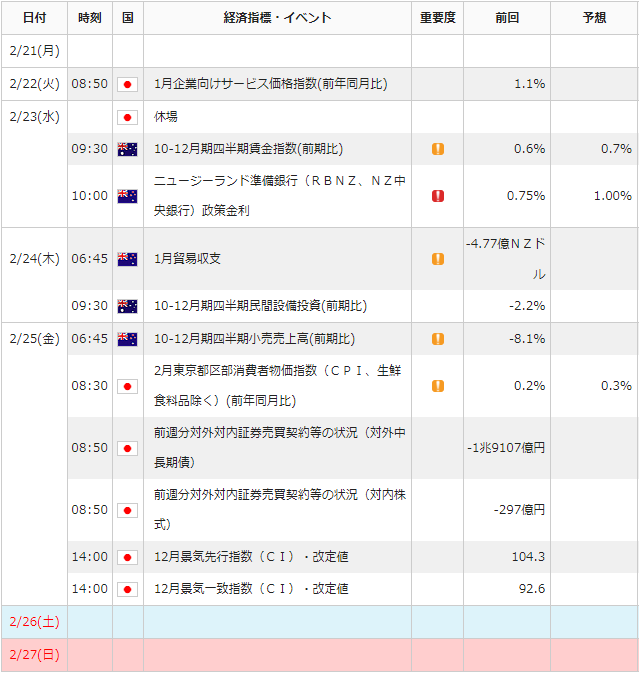Select the 2/21(月) date cell
Viewport: 639px width, 673px height.
tap(34, 51)
